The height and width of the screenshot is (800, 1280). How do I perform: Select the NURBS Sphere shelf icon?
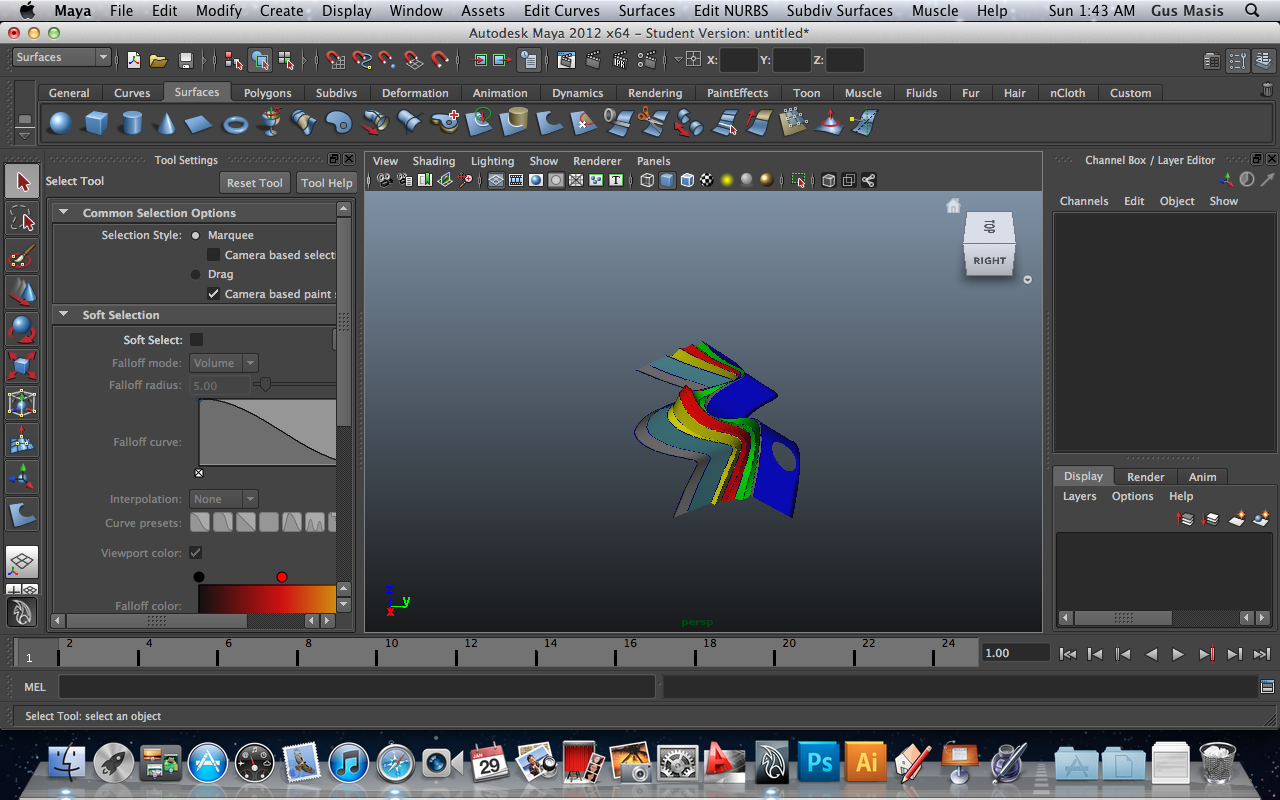tap(61, 123)
